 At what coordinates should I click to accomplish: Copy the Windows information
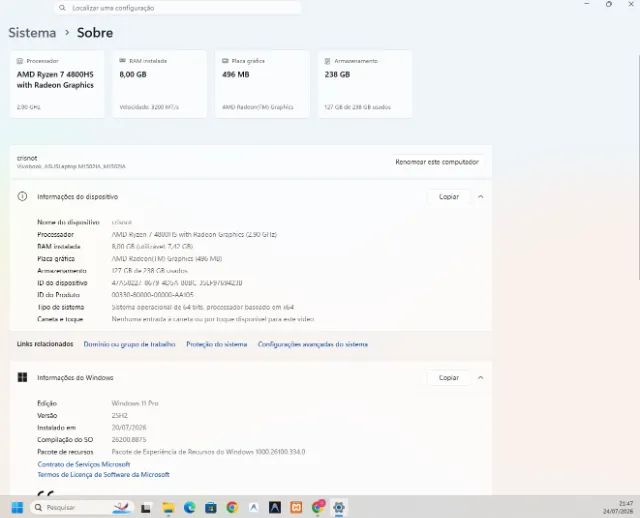[449, 378]
